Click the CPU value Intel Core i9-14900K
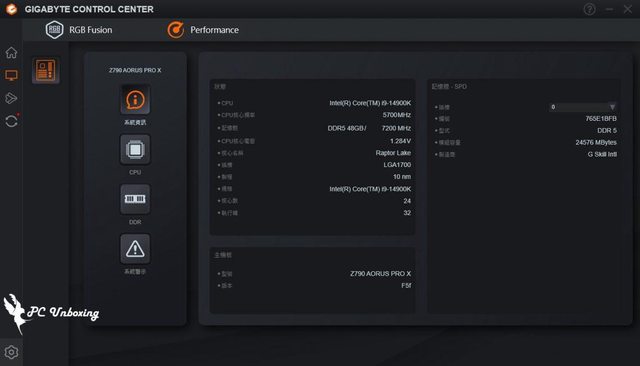The width and height of the screenshot is (640, 366). pos(370,103)
